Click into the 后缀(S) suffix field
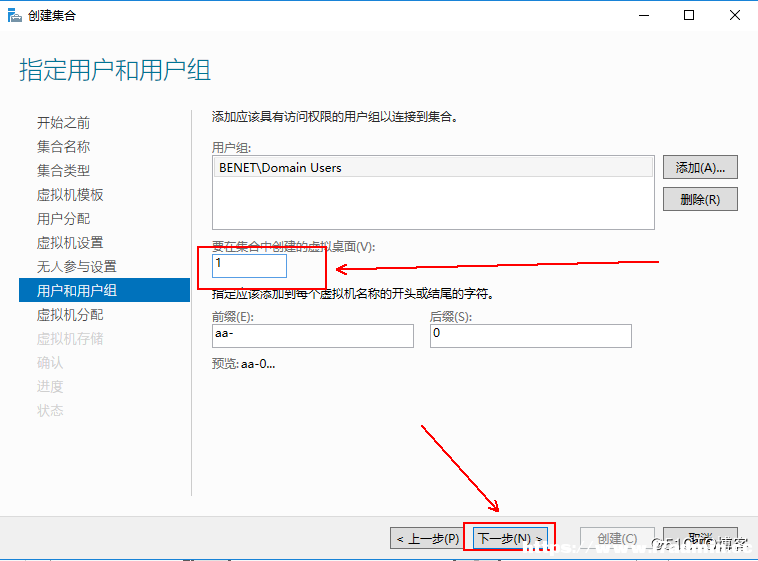The image size is (758, 561). tap(531, 336)
